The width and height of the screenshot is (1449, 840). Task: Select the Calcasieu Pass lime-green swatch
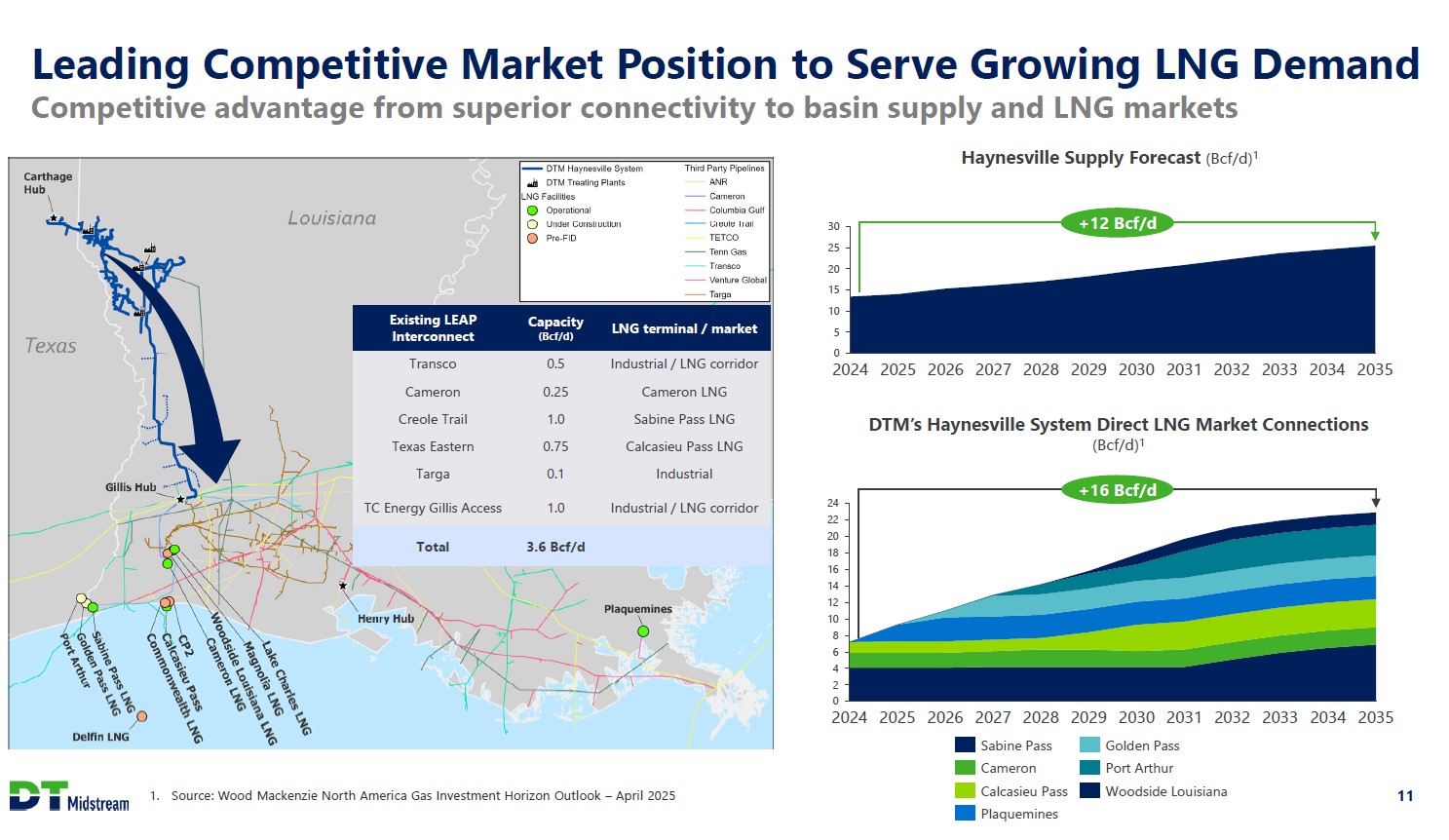965,791
